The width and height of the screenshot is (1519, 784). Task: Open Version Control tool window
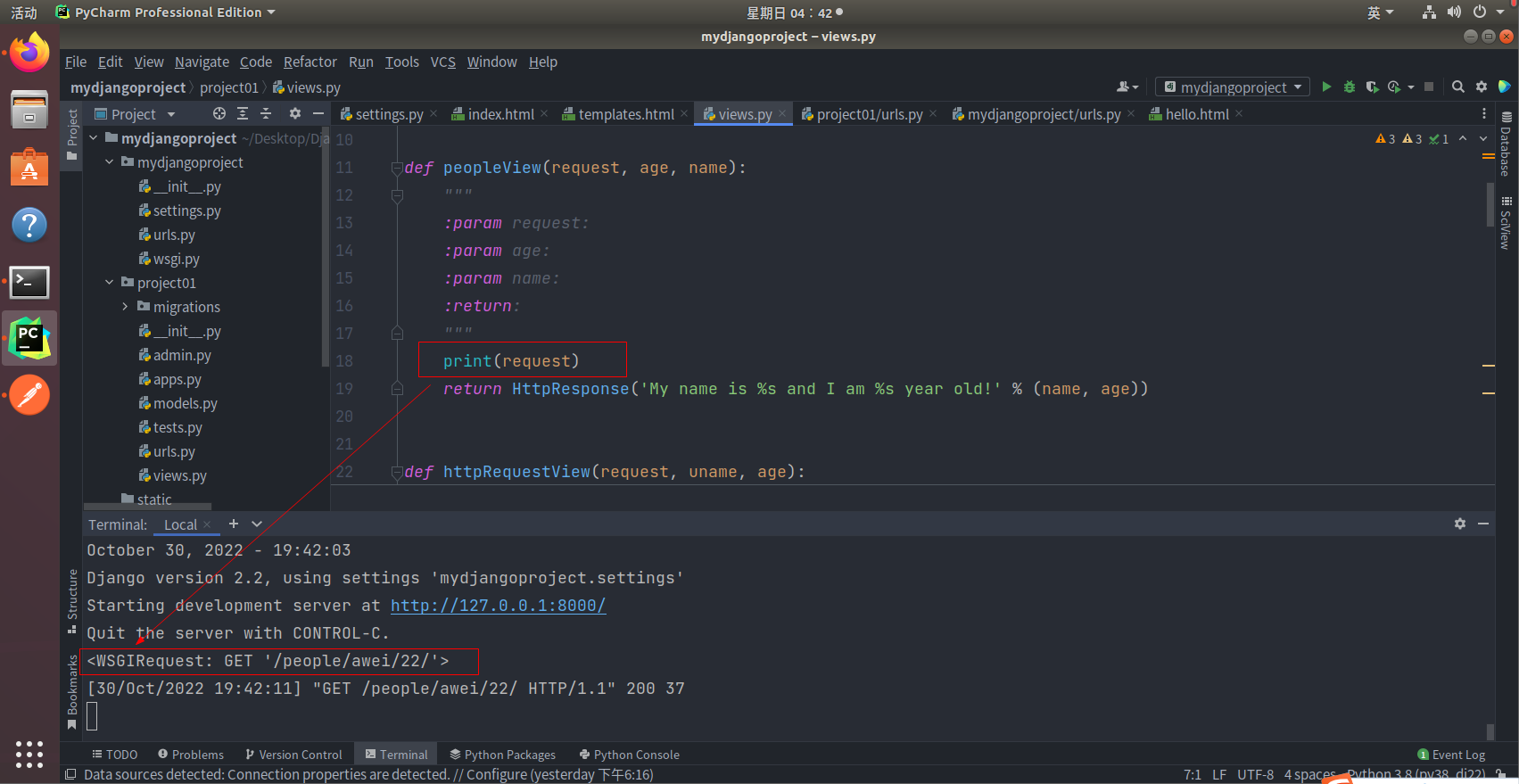[x=293, y=755]
